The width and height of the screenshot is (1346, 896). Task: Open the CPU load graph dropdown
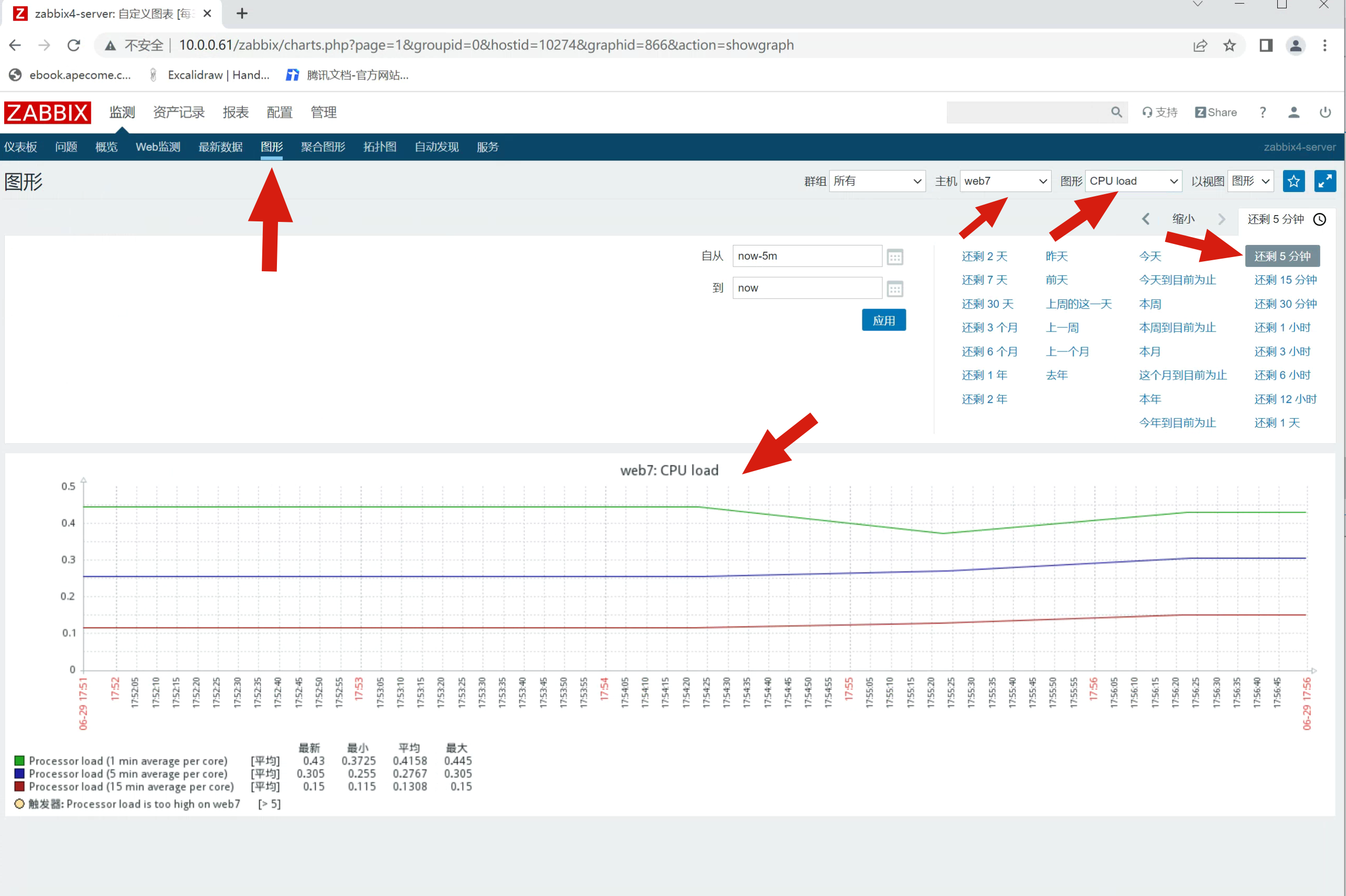(1133, 181)
